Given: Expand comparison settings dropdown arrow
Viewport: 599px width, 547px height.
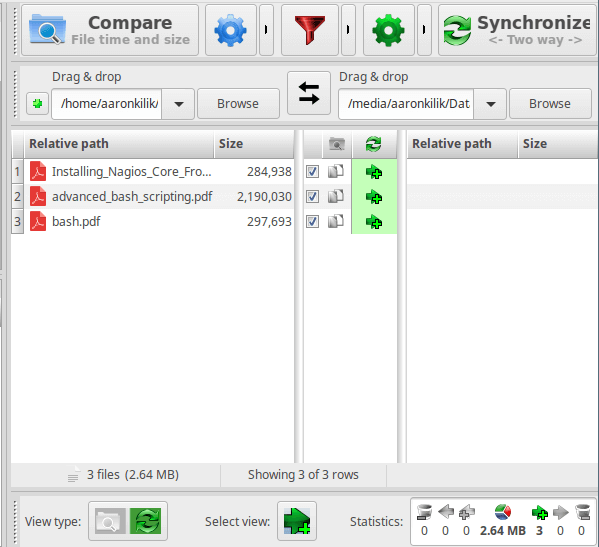Looking at the screenshot, I should tap(266, 30).
